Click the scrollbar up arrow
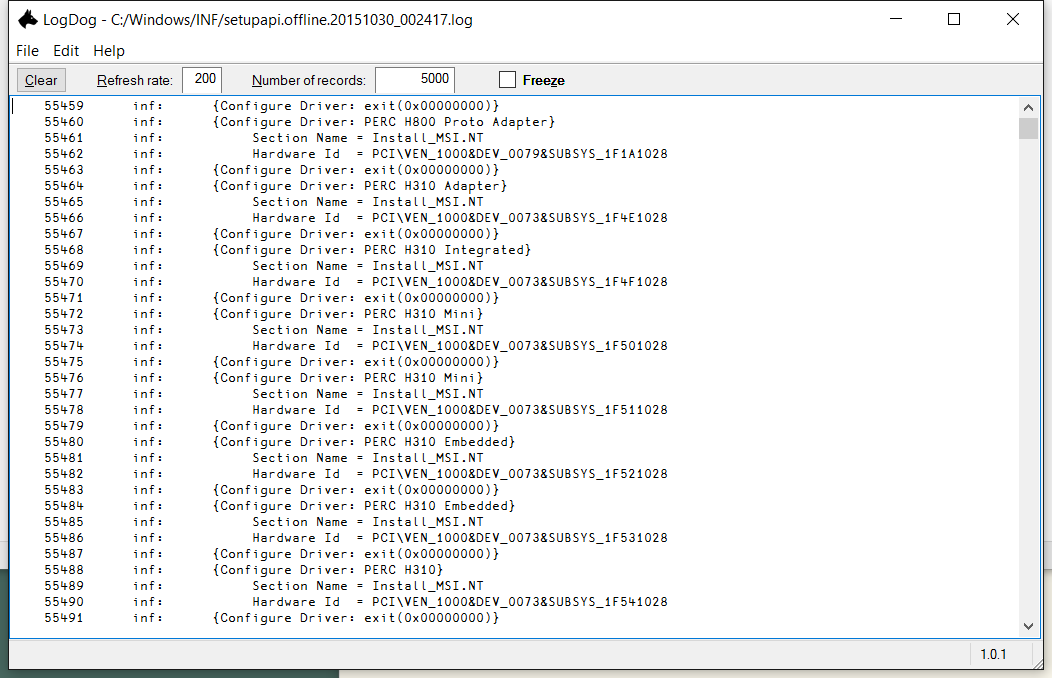Image resolution: width=1052 pixels, height=678 pixels. tap(1028, 107)
